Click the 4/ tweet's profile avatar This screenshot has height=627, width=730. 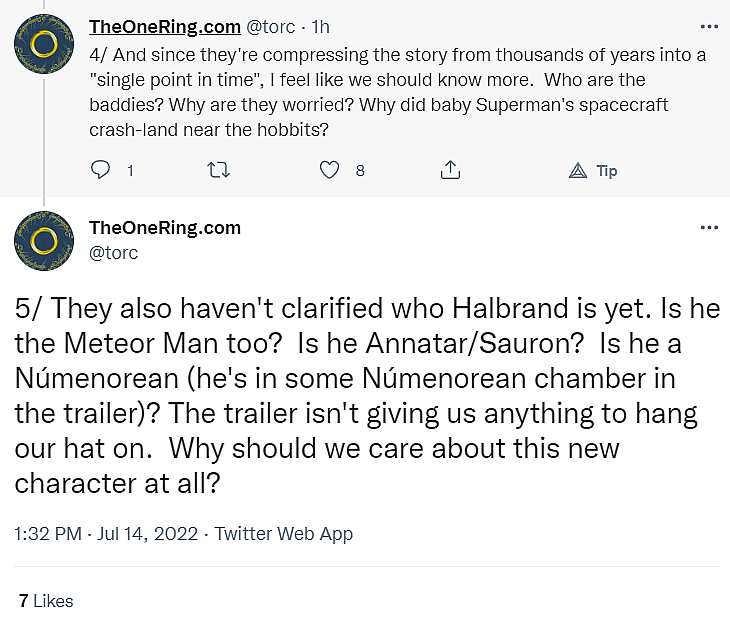click(x=42, y=43)
